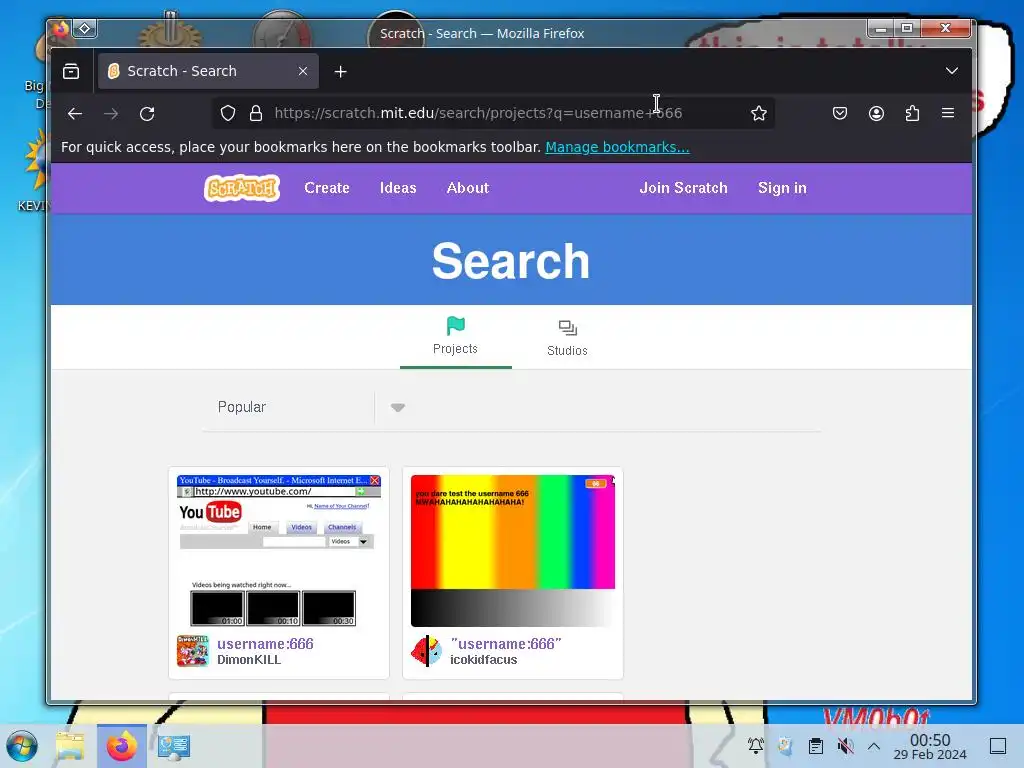Screen dimensions: 1024x768
Task: Expand hidden tray icons with the up arrow
Action: [874, 746]
